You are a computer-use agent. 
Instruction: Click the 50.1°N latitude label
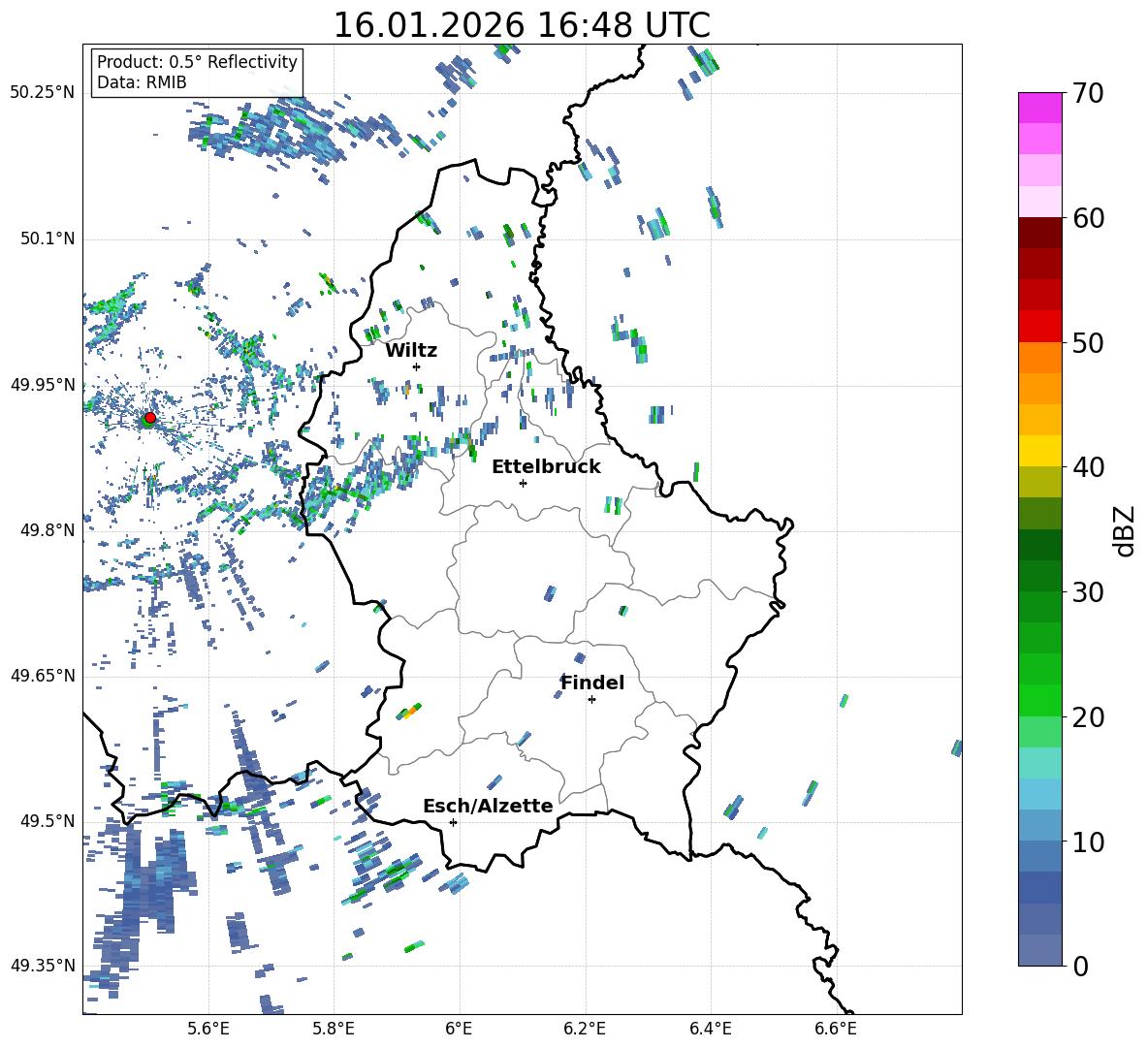pos(48,239)
